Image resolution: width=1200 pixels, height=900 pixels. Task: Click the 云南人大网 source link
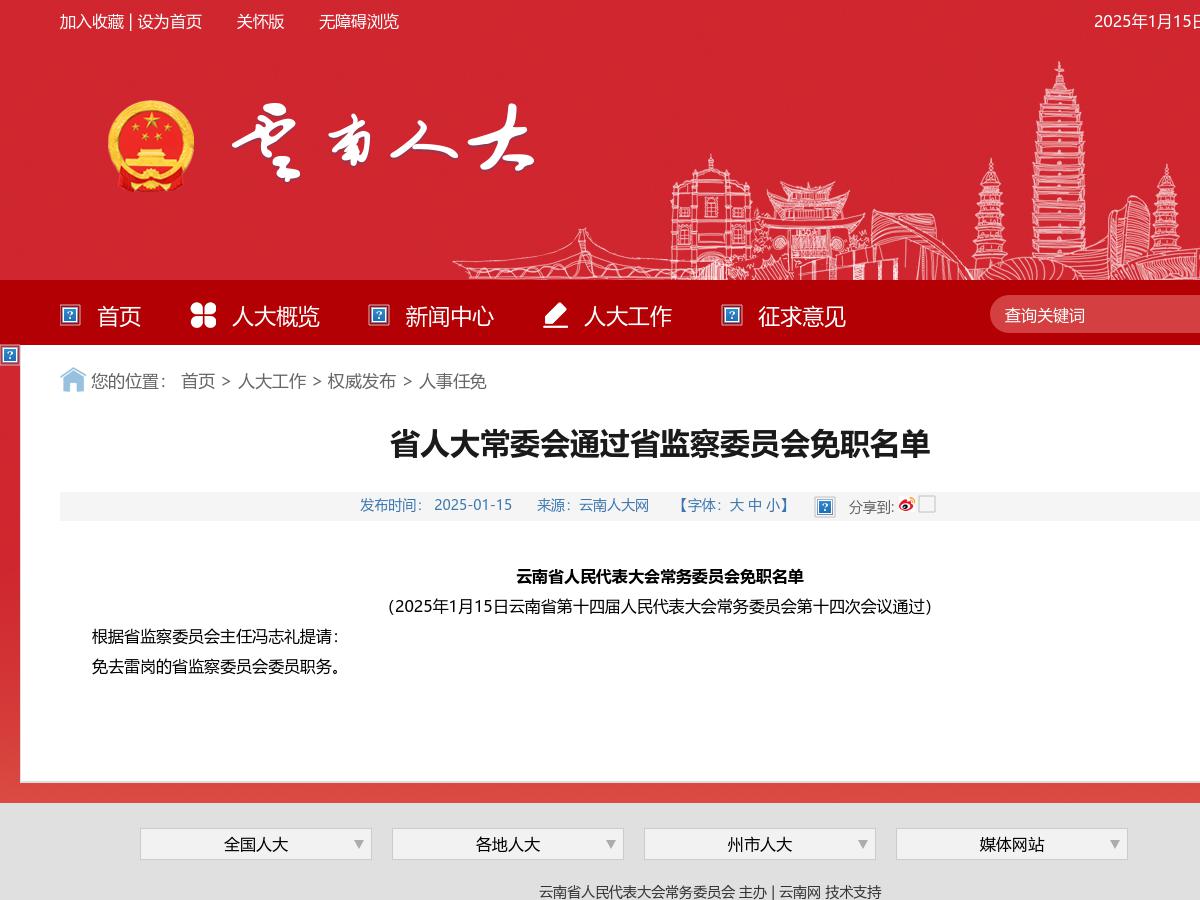[614, 505]
